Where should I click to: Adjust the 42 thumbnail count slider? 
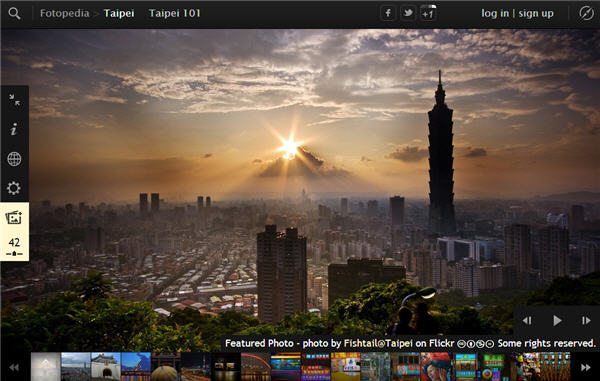point(14,254)
